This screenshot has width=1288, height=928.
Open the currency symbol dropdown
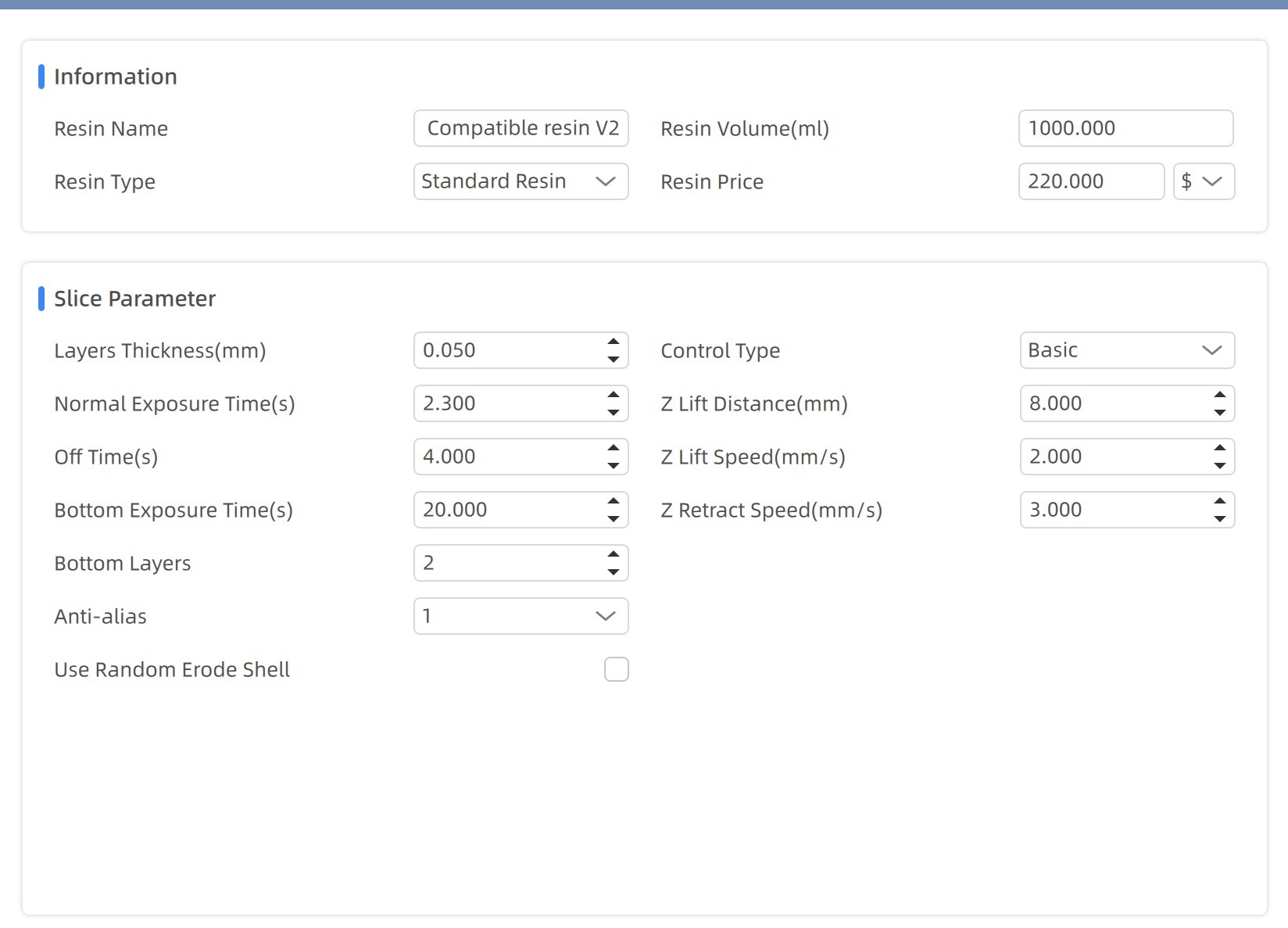[x=1204, y=181]
